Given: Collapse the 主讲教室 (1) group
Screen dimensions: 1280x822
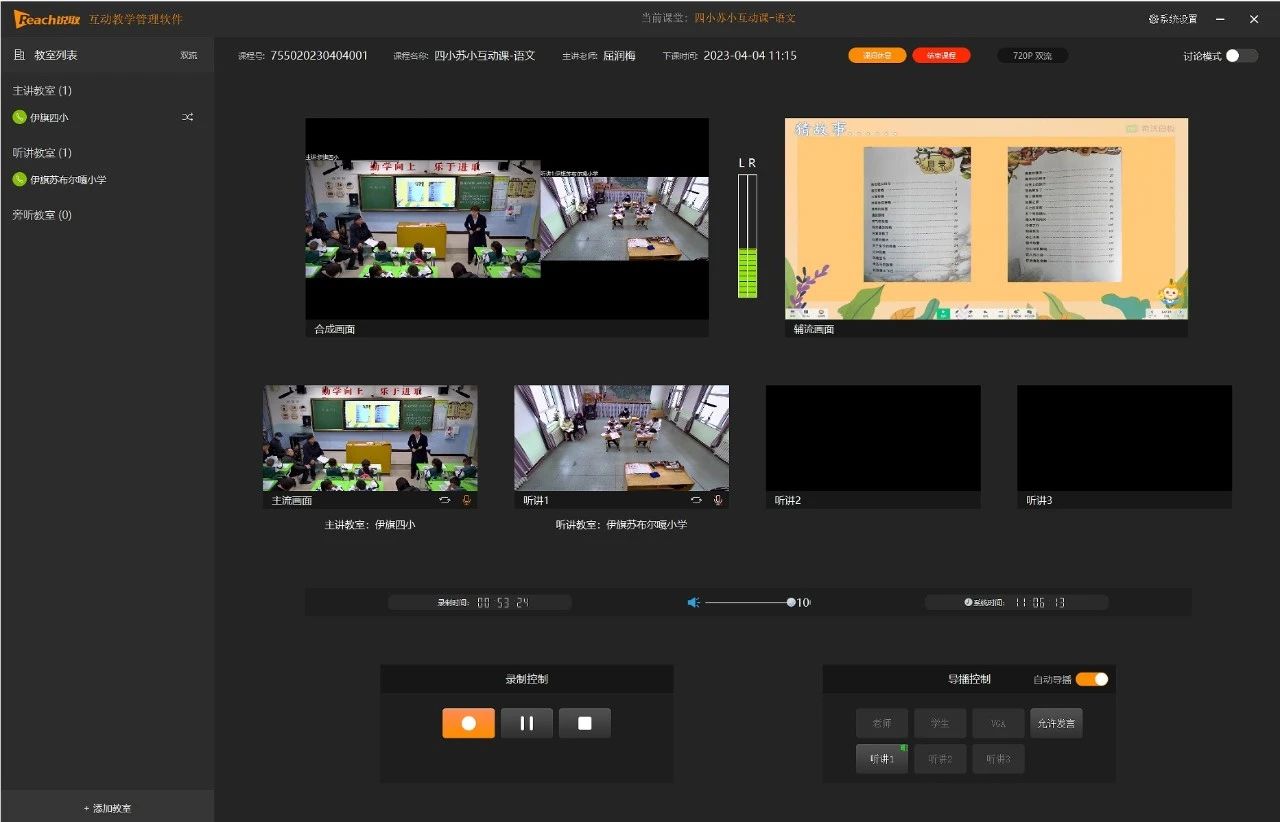Looking at the screenshot, I should tap(42, 91).
